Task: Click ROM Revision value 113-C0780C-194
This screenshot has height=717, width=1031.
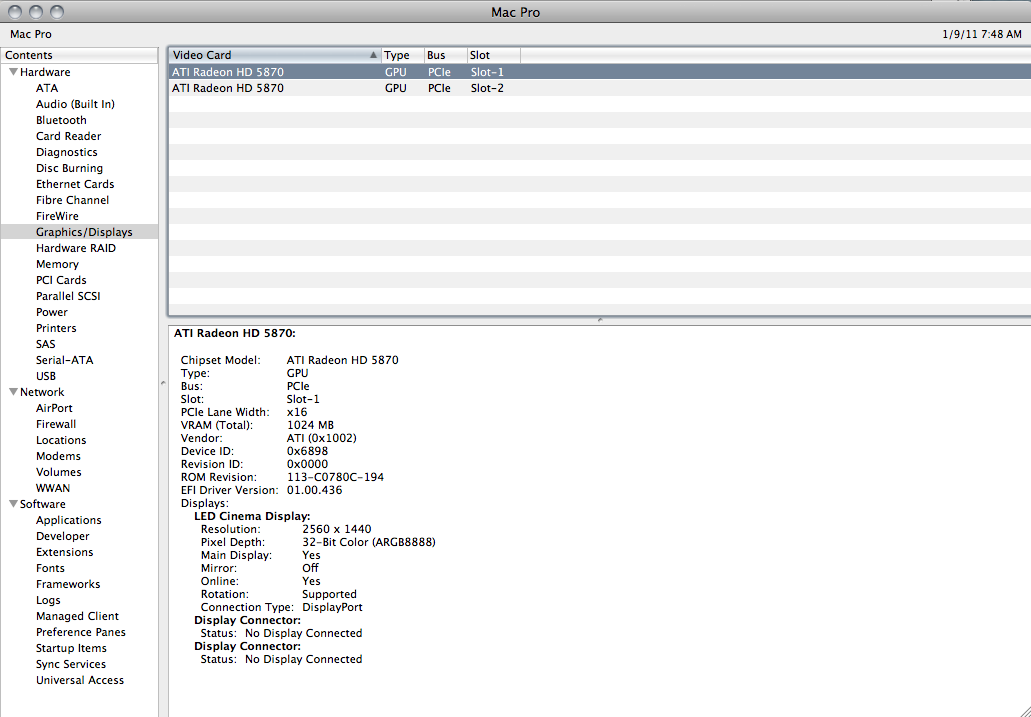Action: point(335,477)
